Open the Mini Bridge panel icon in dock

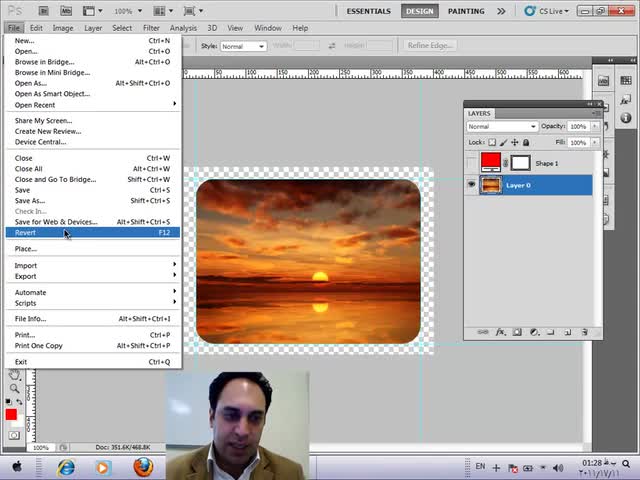click(604, 81)
